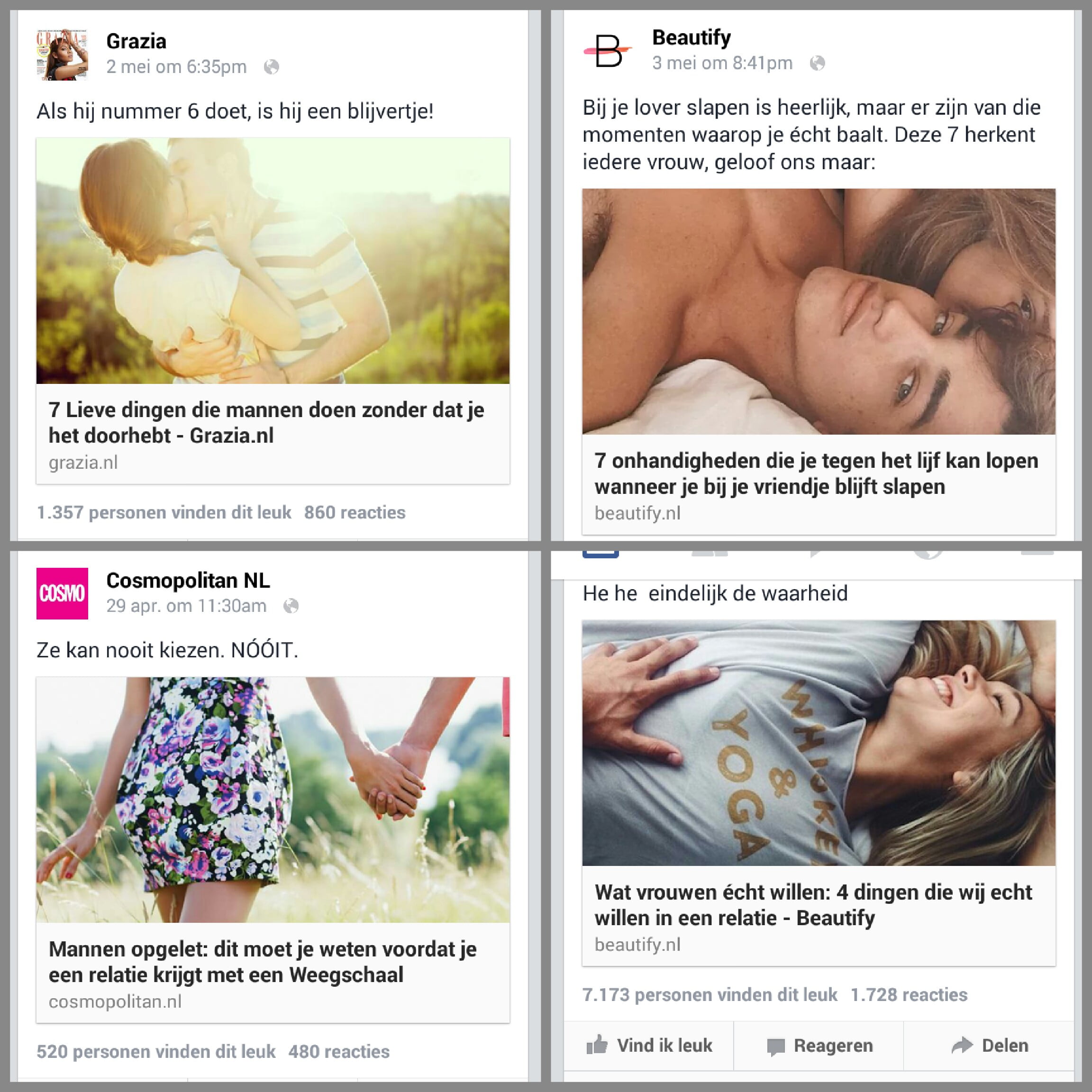Click globe privacy icon on Cosmopolitan post

[x=291, y=606]
